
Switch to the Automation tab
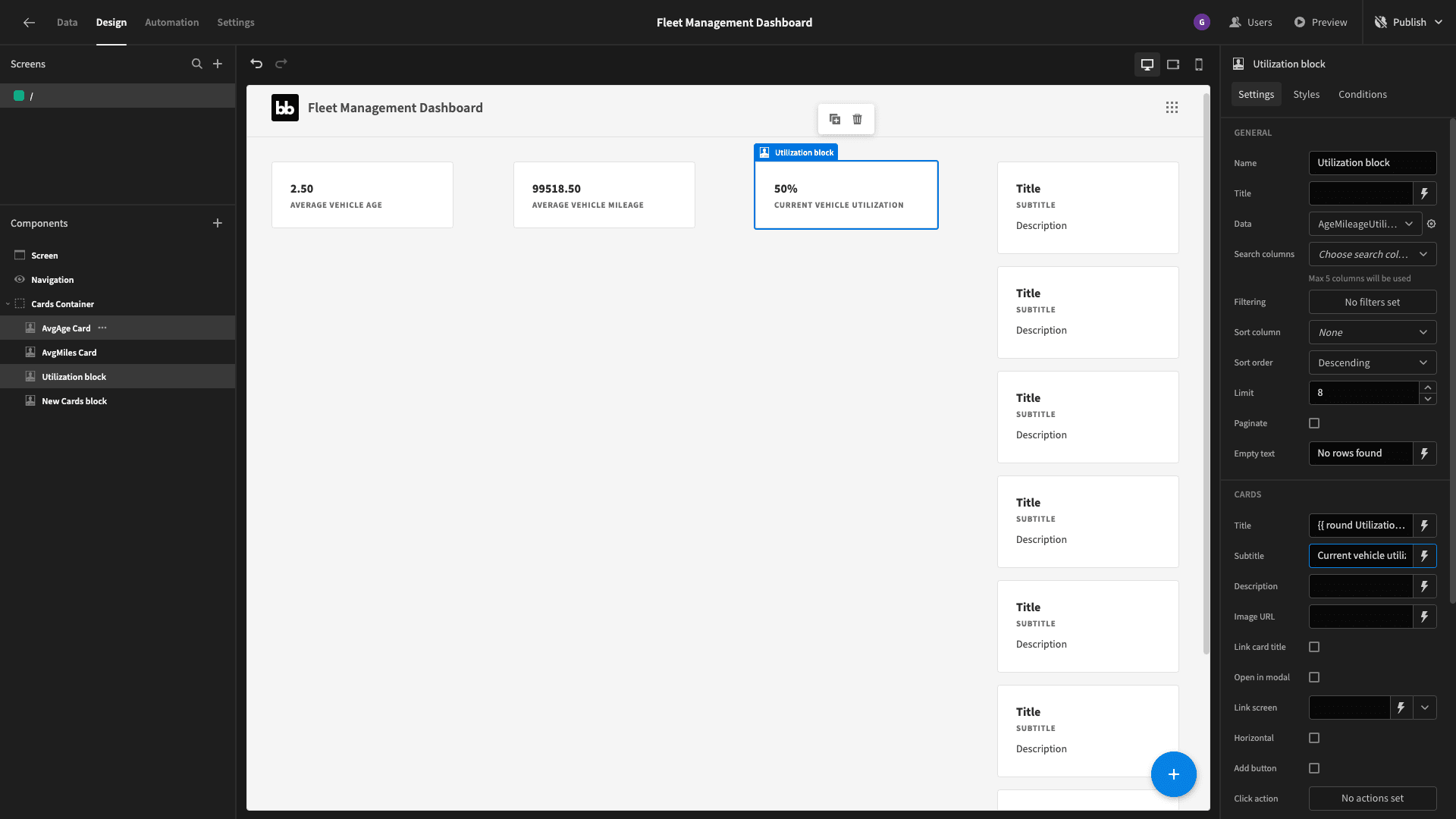172,23
